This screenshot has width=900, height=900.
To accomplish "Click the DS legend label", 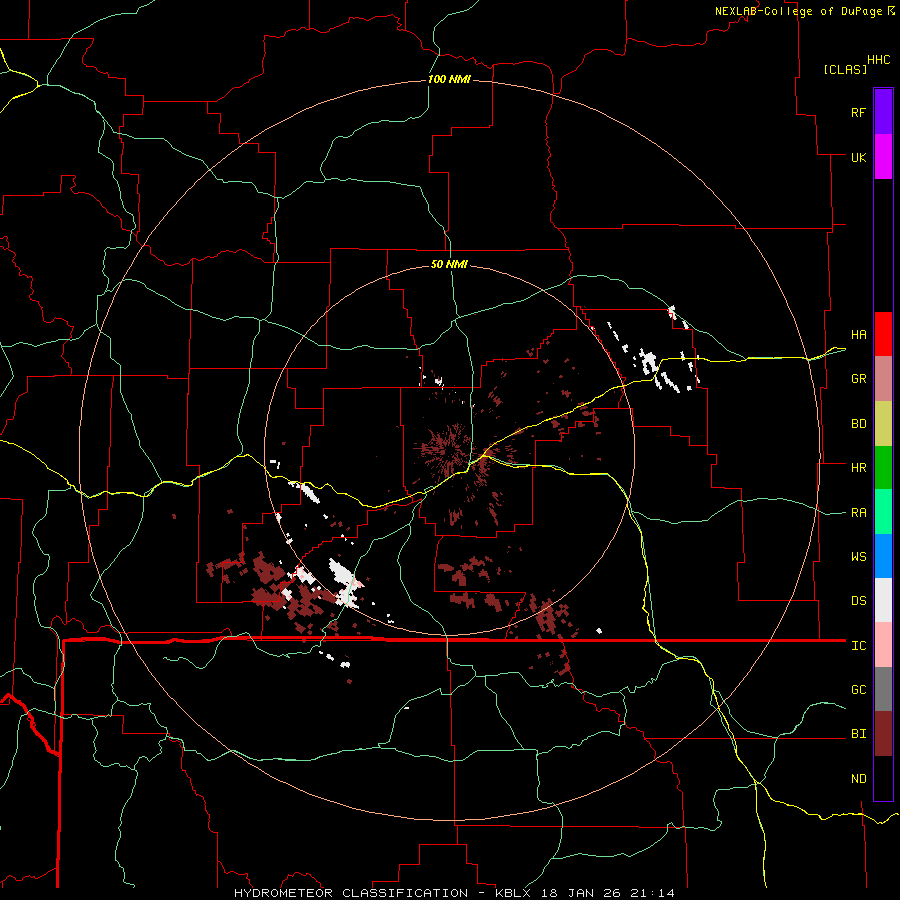I will pos(858,601).
